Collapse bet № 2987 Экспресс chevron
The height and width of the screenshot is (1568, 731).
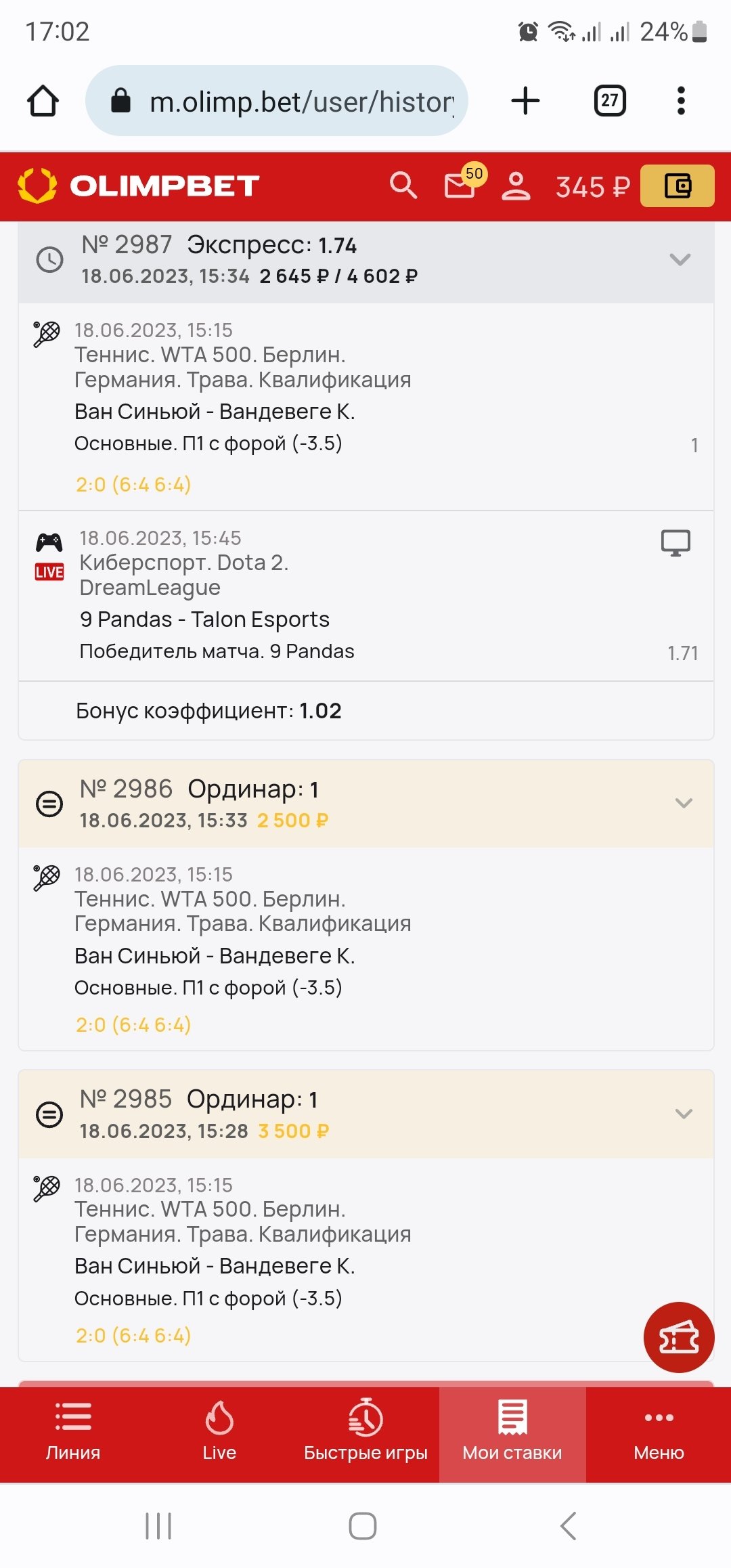(680, 259)
